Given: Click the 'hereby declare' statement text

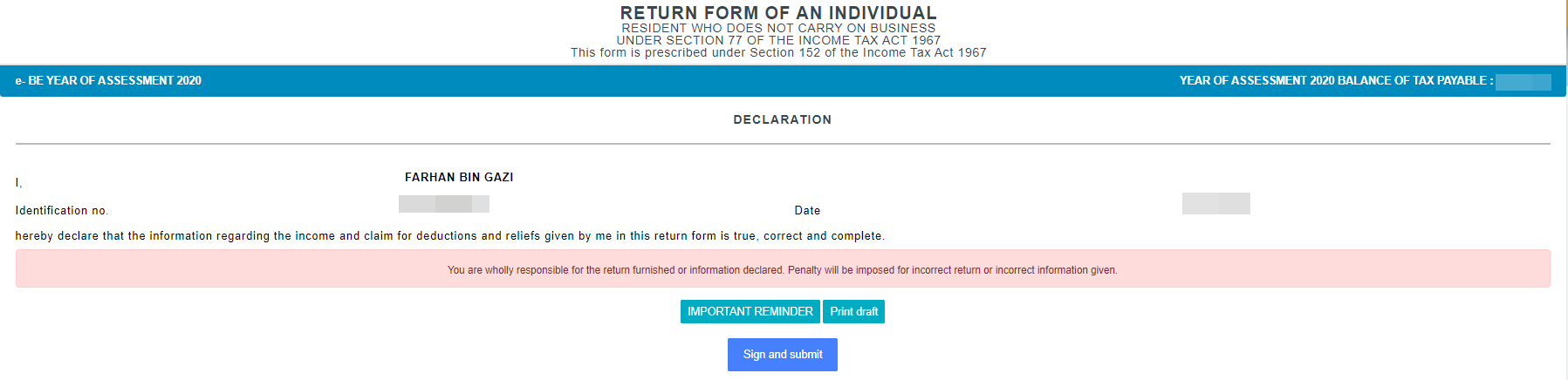Looking at the screenshot, I should [449, 236].
